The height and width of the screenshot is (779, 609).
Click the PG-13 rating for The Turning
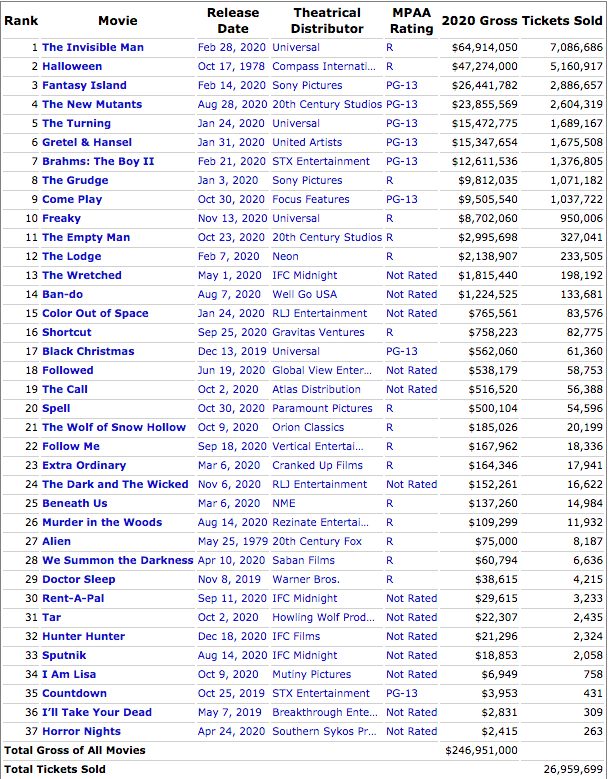click(x=402, y=123)
